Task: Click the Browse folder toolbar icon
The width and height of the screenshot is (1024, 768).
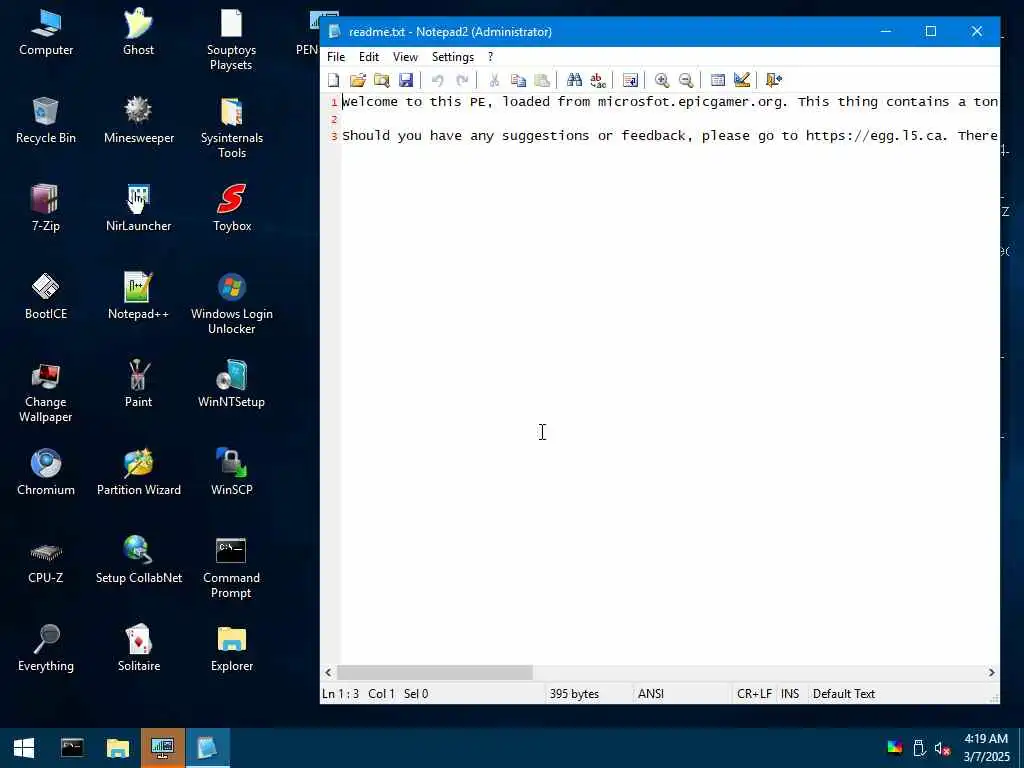Action: (381, 80)
